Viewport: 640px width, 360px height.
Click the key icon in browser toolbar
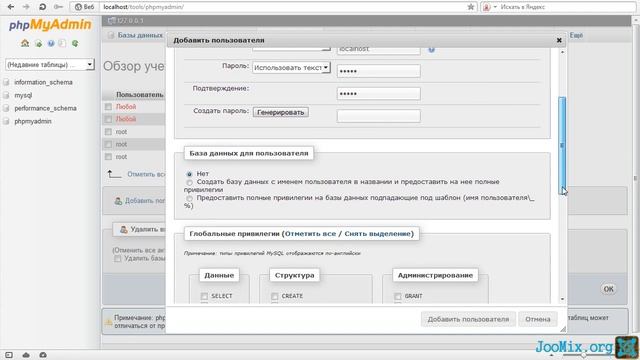click(58, 7)
